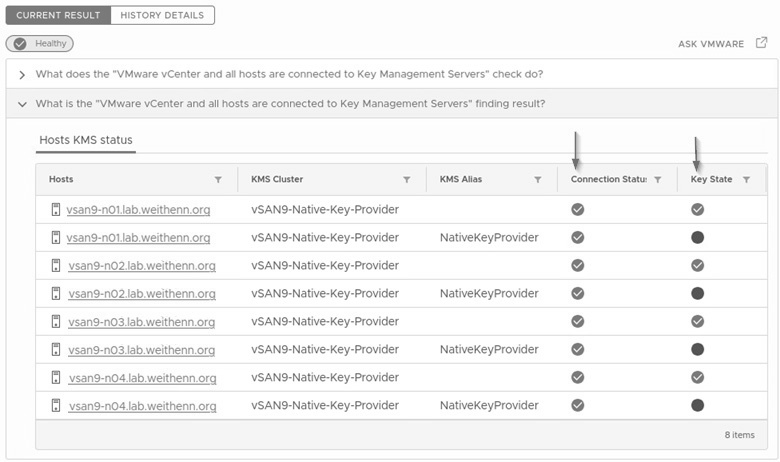The width and height of the screenshot is (780, 462).
Task: Sort by the Key State column header
Action: pyautogui.click(x=711, y=179)
